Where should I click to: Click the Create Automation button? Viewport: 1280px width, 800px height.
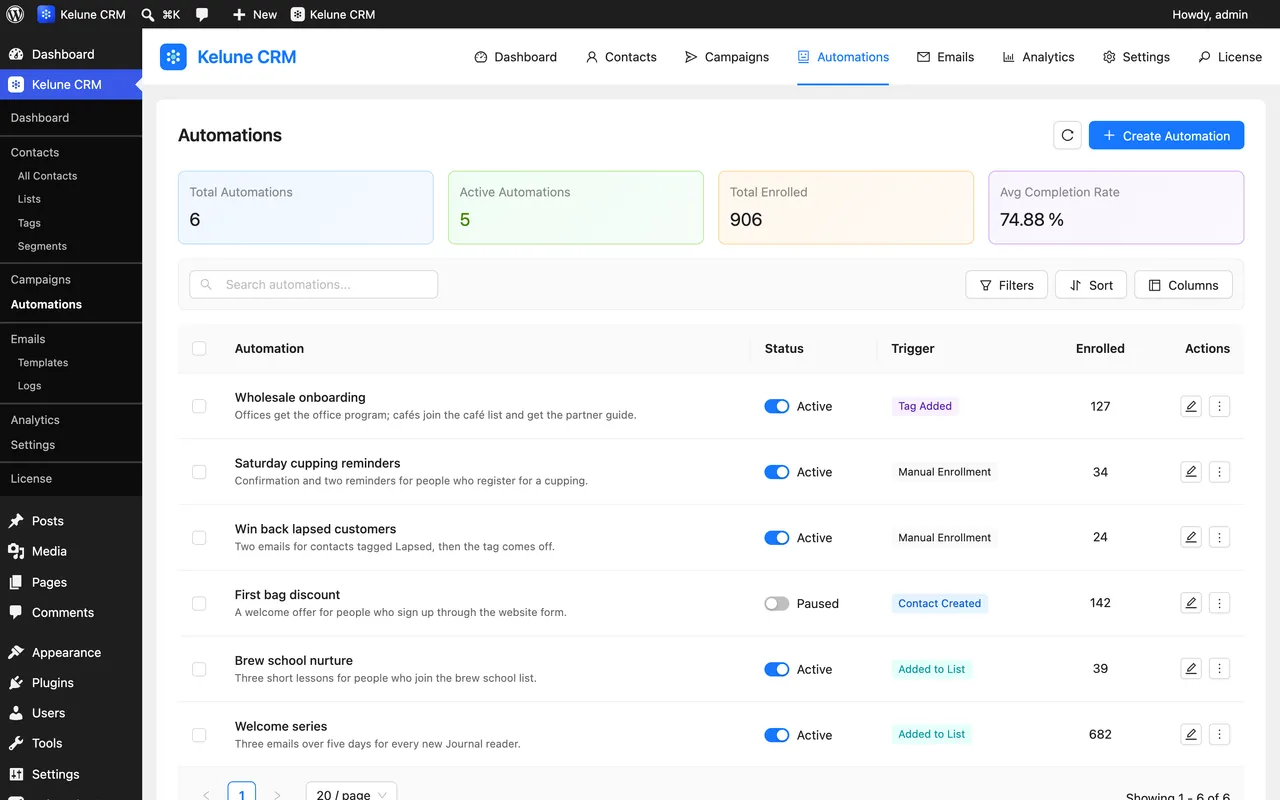[x=1166, y=135]
